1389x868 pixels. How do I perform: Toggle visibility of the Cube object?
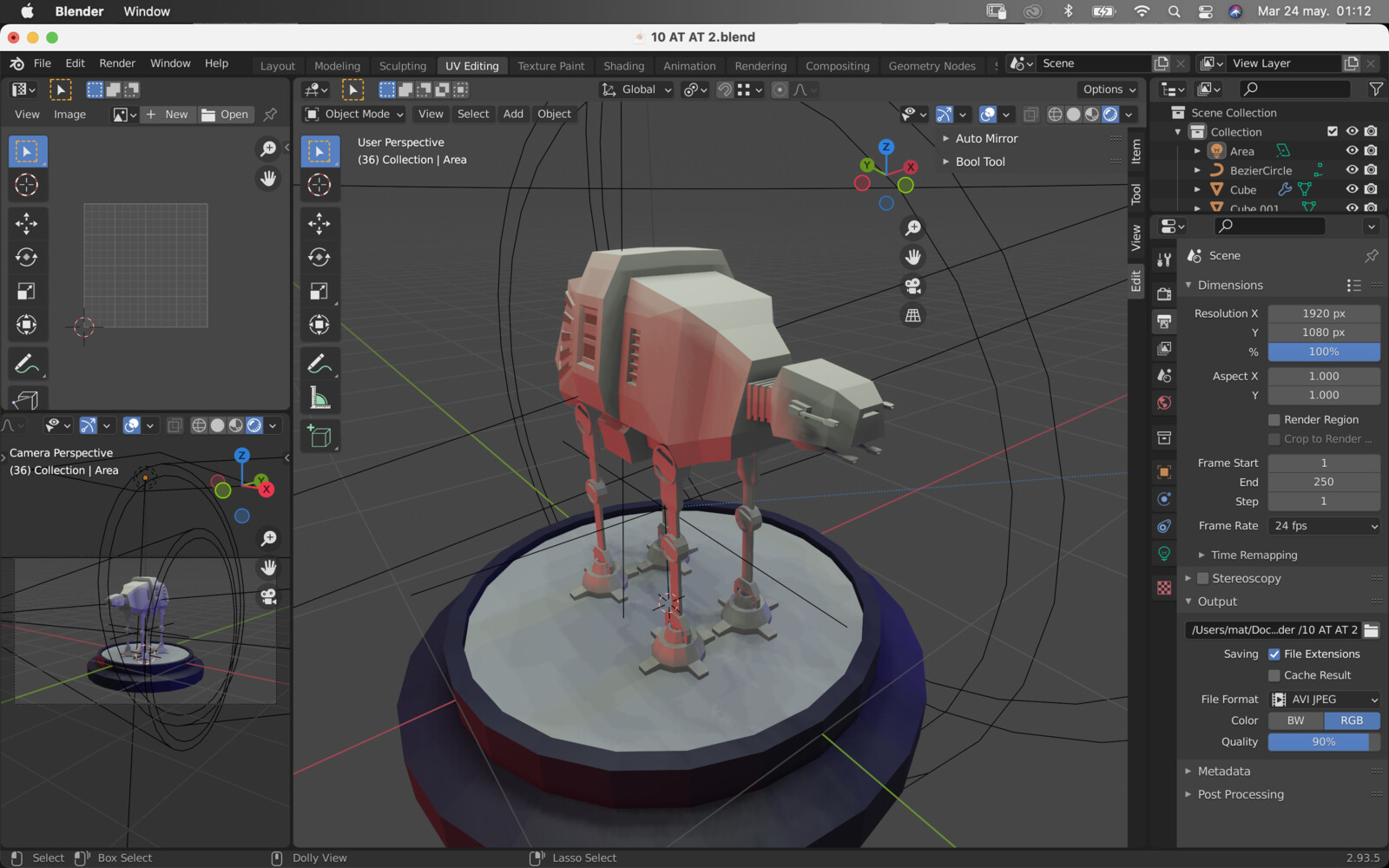(1352, 189)
